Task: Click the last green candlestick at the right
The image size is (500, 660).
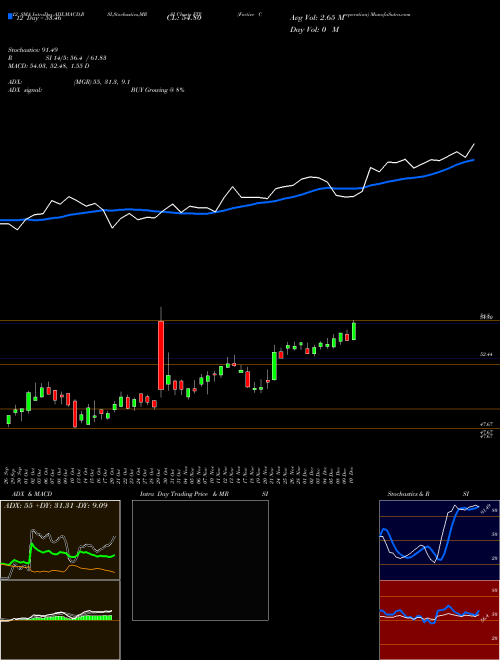Action: [354, 331]
